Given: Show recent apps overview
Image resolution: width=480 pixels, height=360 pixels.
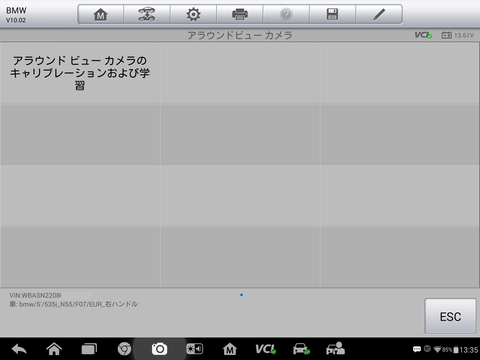Looking at the screenshot, I should click(89, 349).
